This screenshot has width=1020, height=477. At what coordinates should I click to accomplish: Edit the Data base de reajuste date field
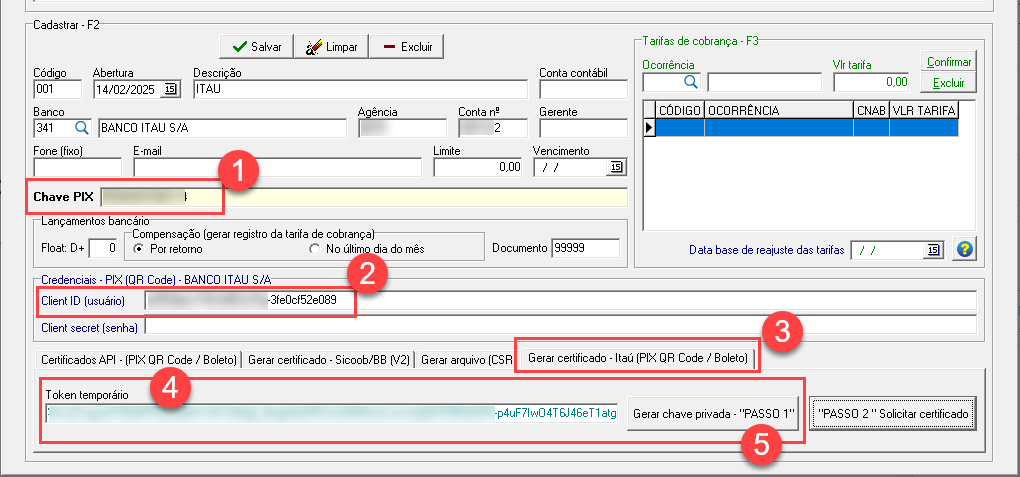[889, 250]
